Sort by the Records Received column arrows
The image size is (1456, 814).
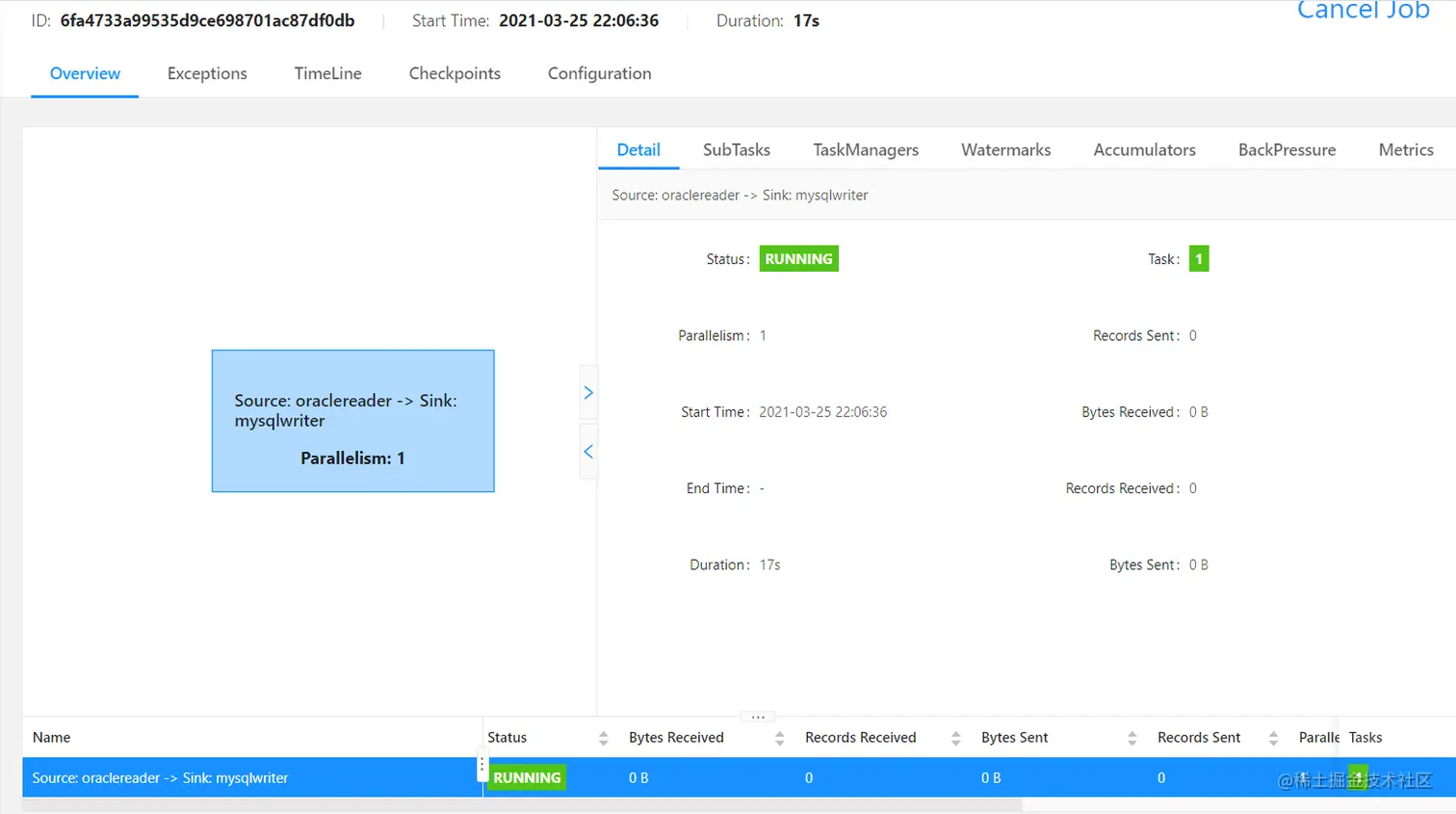(956, 738)
